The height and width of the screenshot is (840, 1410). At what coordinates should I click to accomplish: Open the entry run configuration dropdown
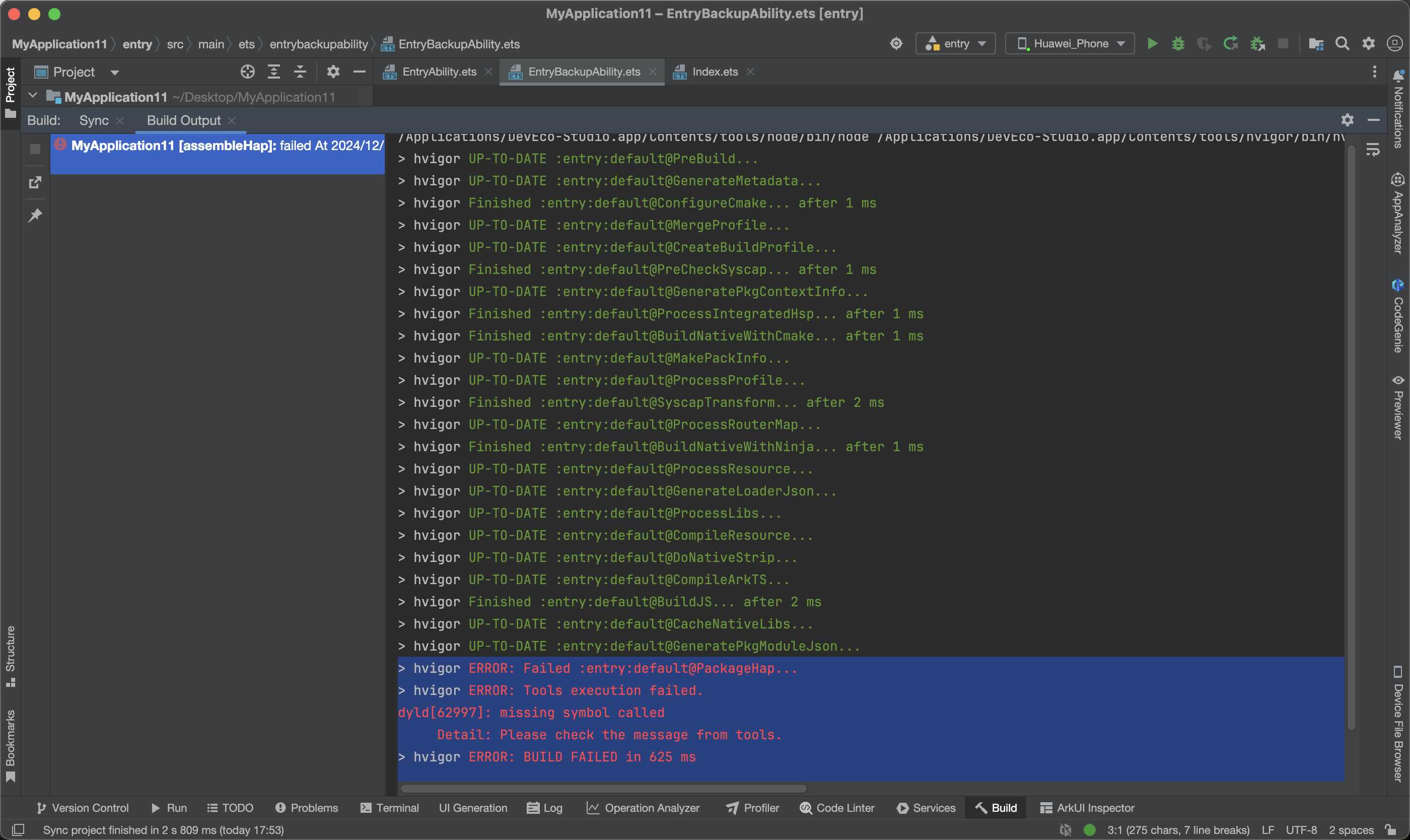955,43
